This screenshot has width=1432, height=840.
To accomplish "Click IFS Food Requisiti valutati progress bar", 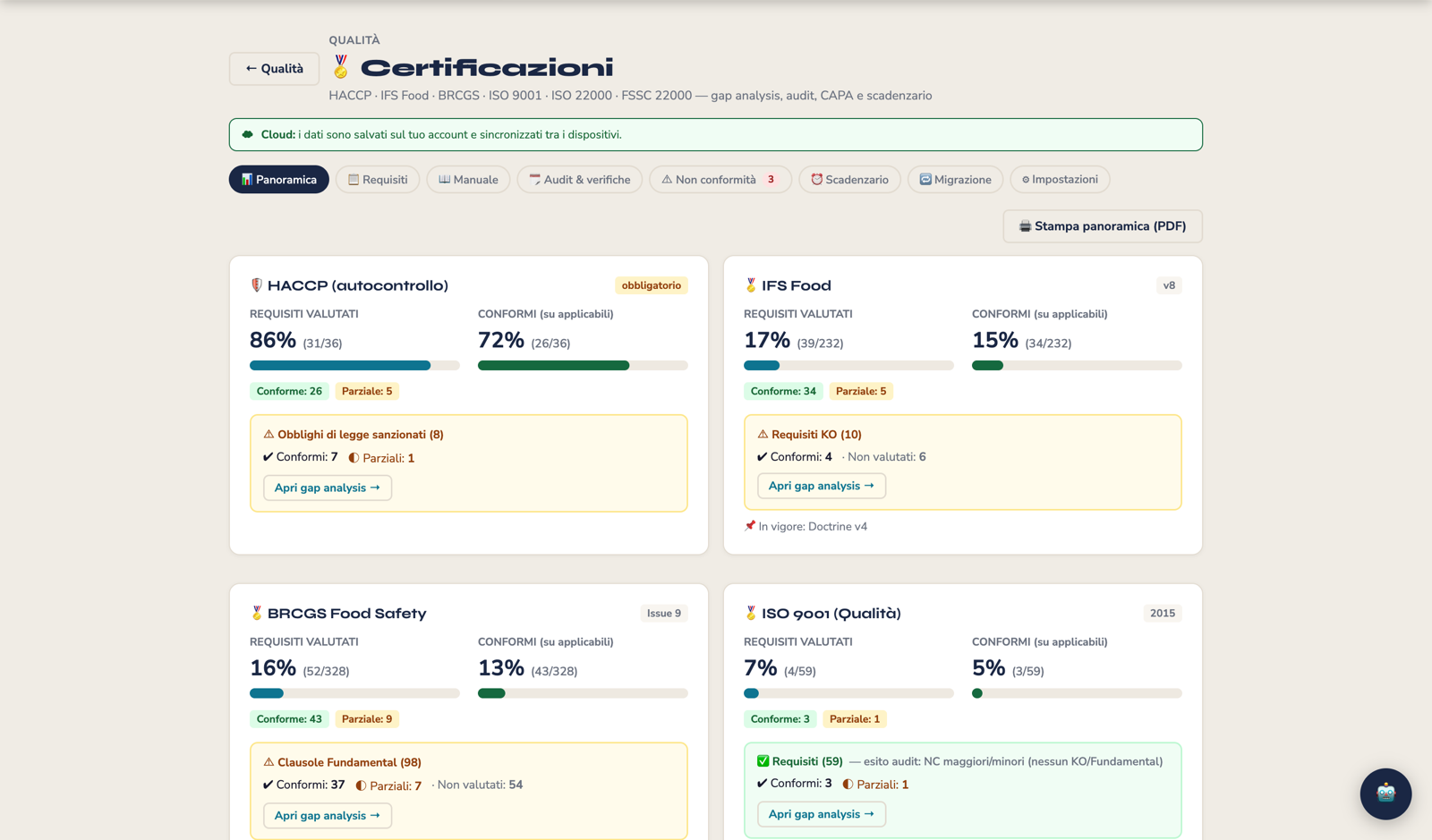I will pyautogui.click(x=848, y=365).
